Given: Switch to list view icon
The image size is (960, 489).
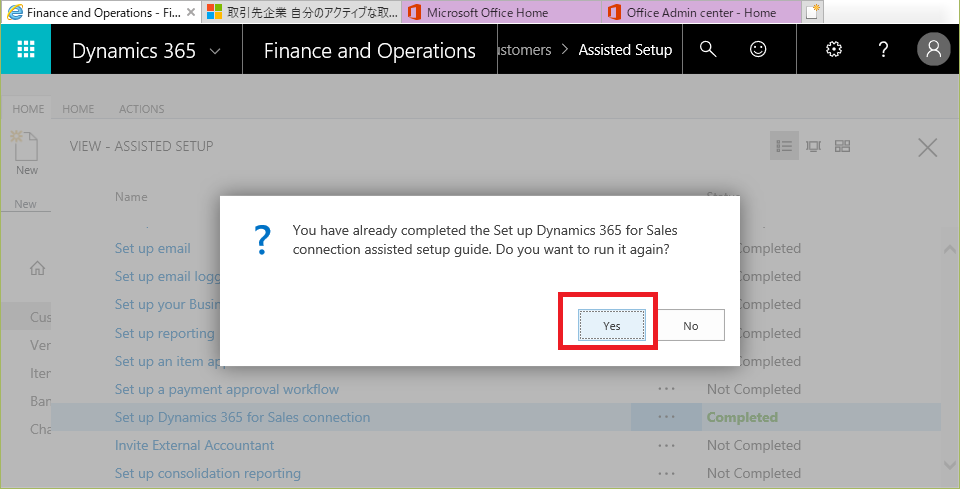Looking at the screenshot, I should (784, 146).
